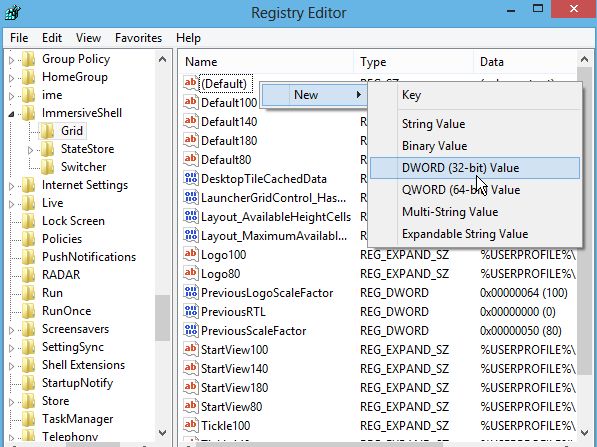Screen dimensions: 597x447
Task: Click the StartView100 string value icon
Action: pos(190,349)
